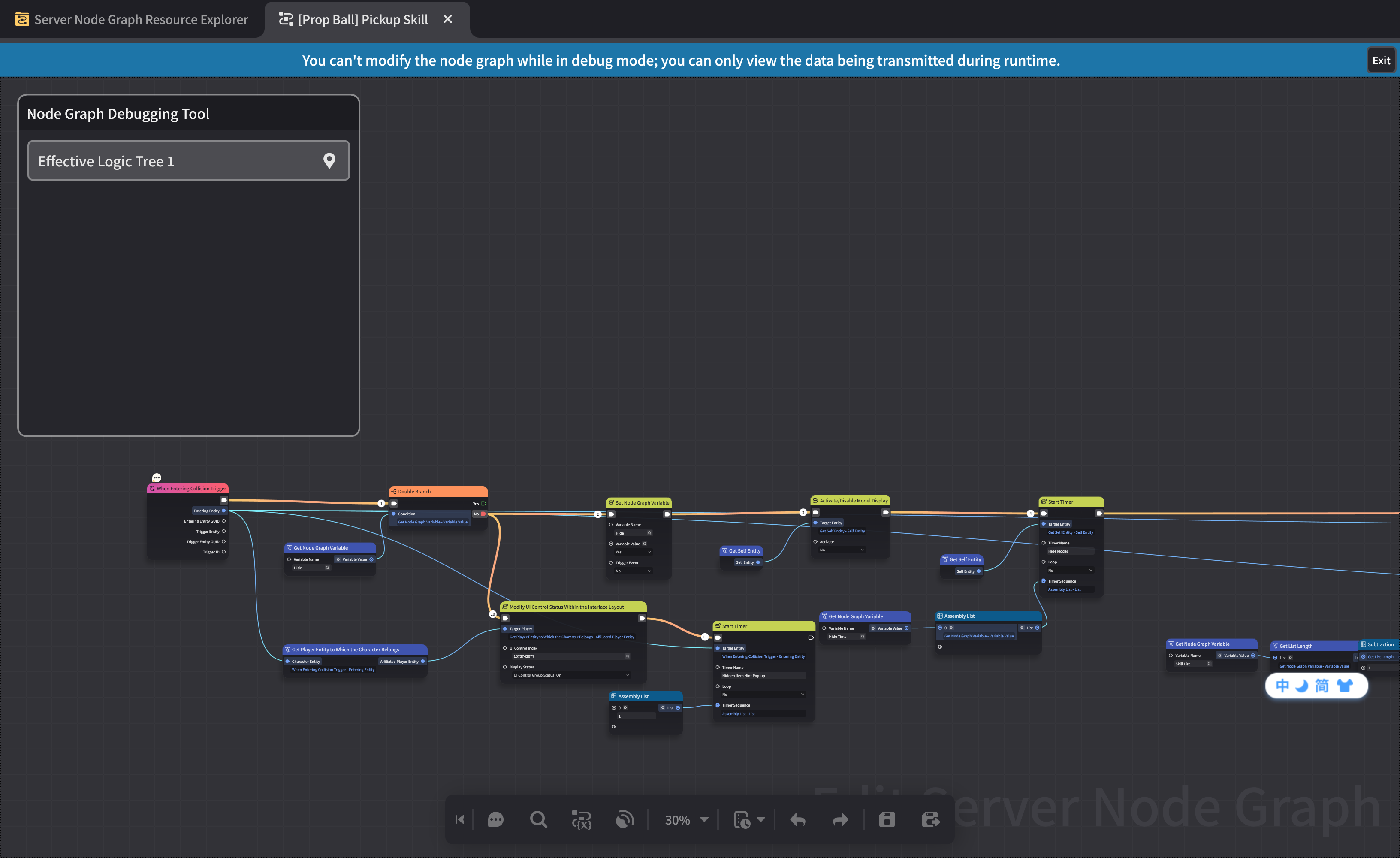The image size is (1400, 858).
Task: Click the redo arrow in bottom toolbar
Action: click(840, 819)
